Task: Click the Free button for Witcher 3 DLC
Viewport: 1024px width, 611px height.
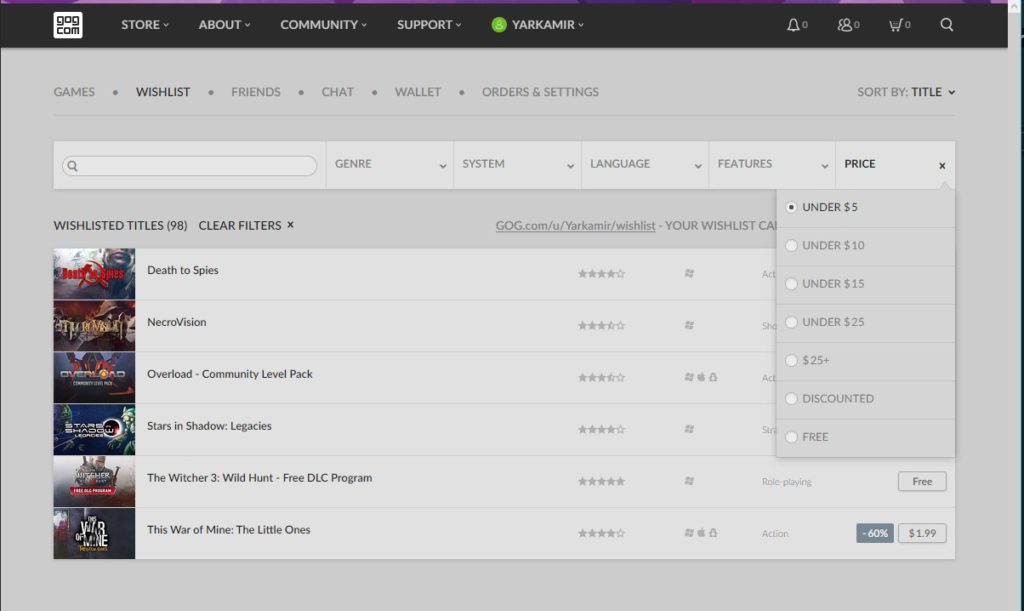Action: coord(922,481)
